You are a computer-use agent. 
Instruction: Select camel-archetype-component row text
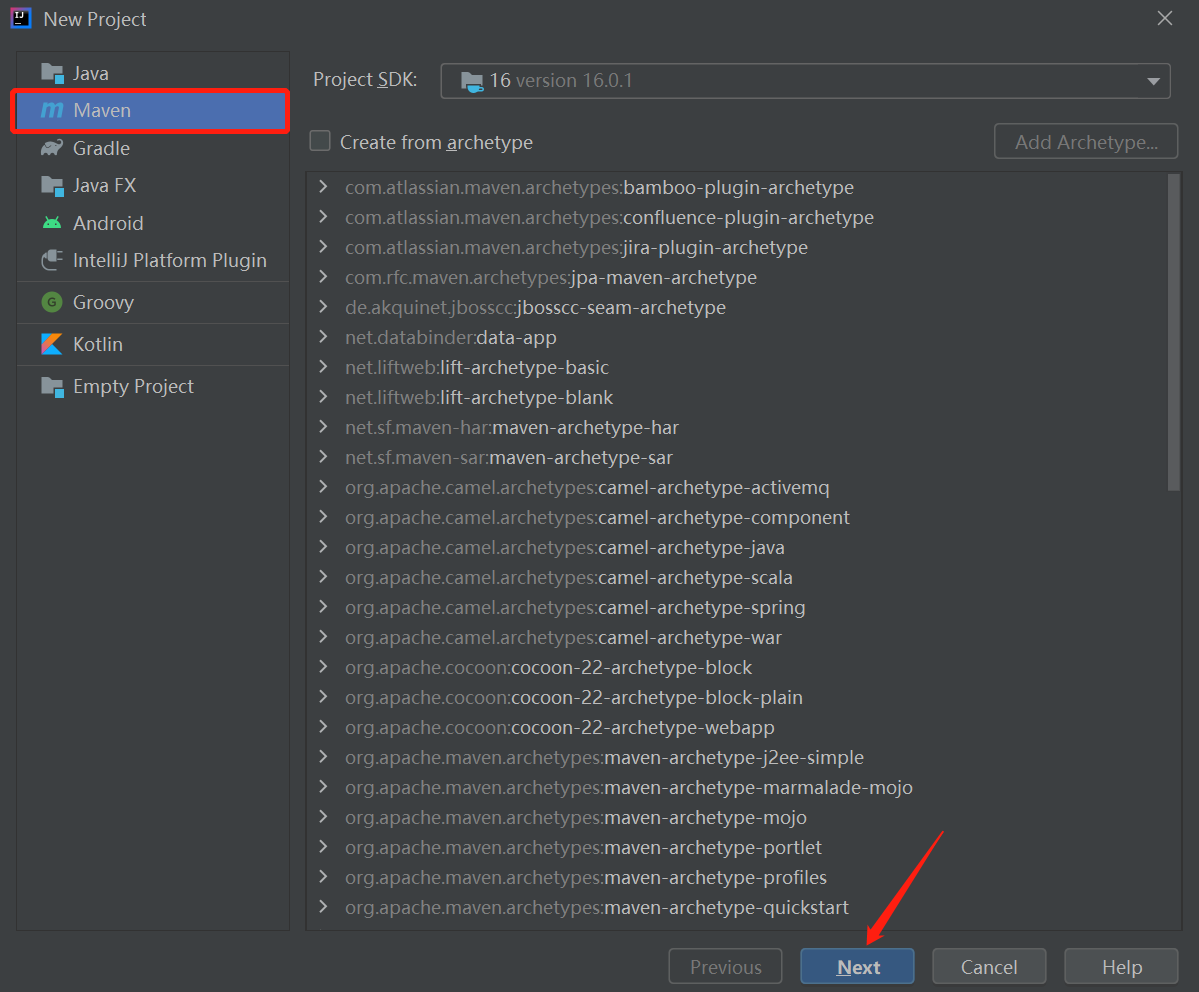coord(597,518)
